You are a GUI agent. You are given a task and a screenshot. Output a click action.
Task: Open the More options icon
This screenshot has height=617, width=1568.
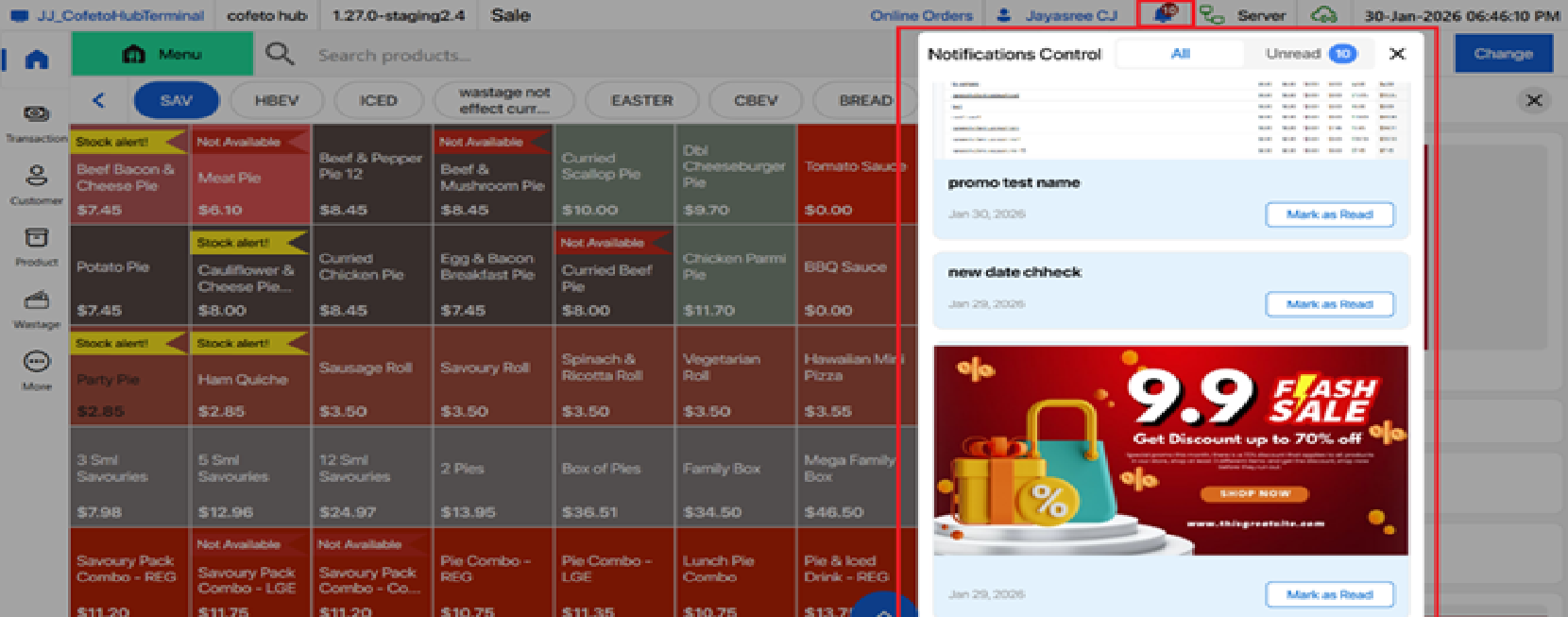pos(37,363)
